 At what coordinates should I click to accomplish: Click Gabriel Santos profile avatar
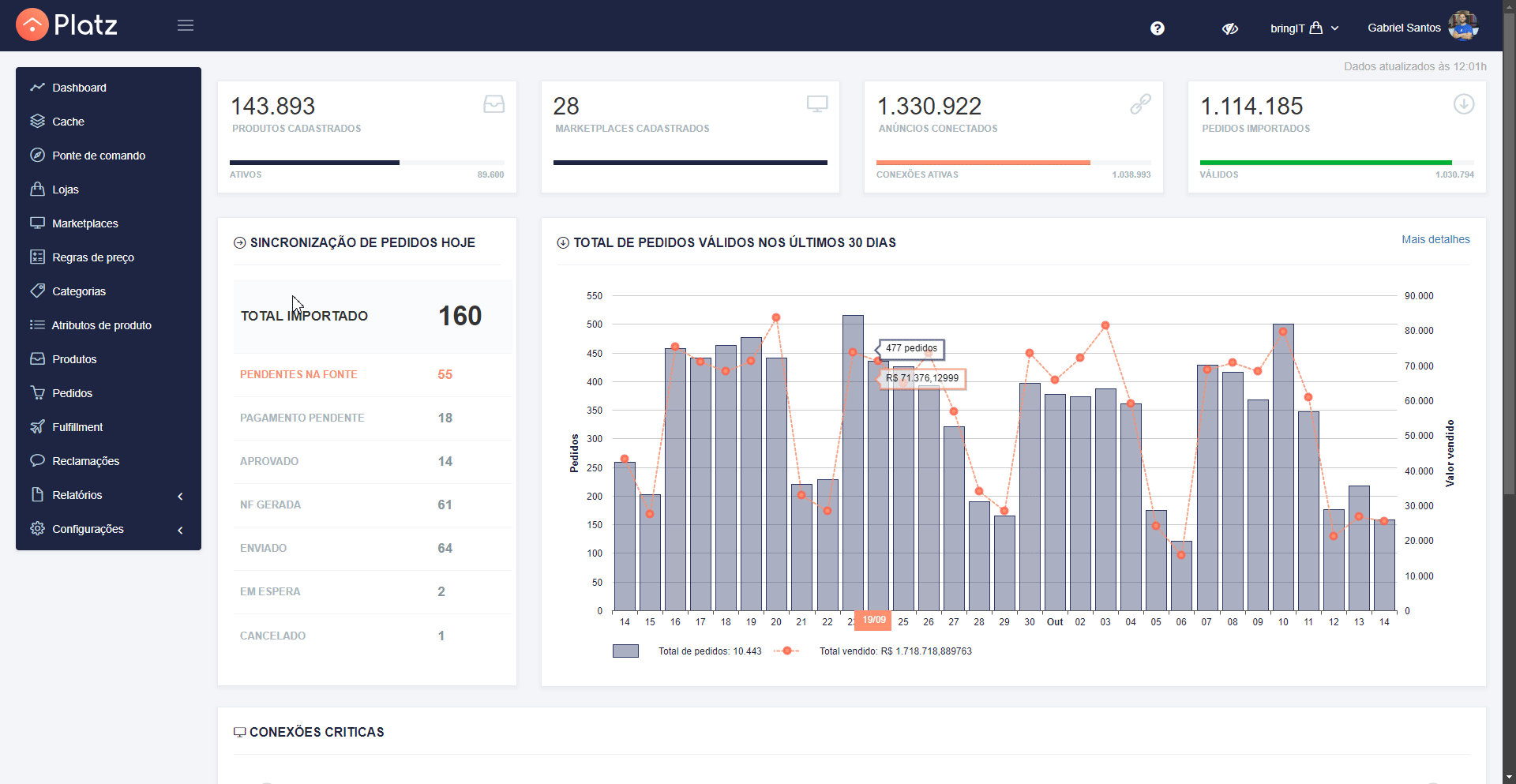[x=1463, y=26]
